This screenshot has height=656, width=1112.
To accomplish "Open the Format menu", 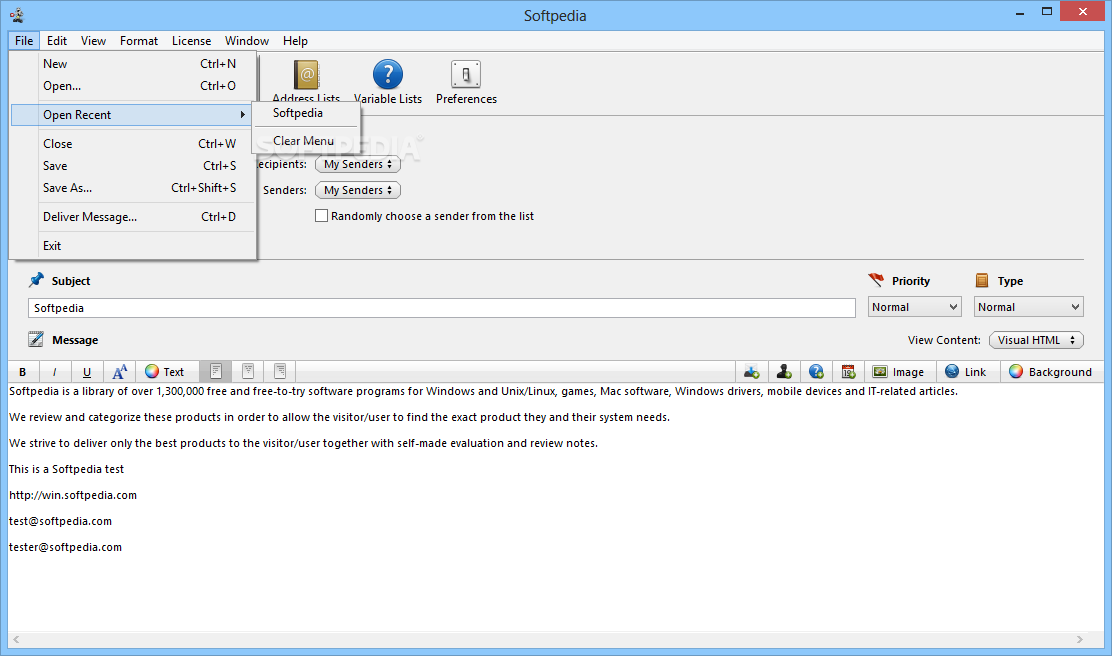I will (139, 40).
